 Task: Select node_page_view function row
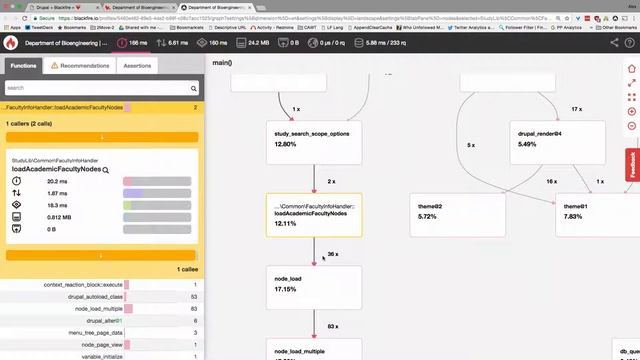102,345
